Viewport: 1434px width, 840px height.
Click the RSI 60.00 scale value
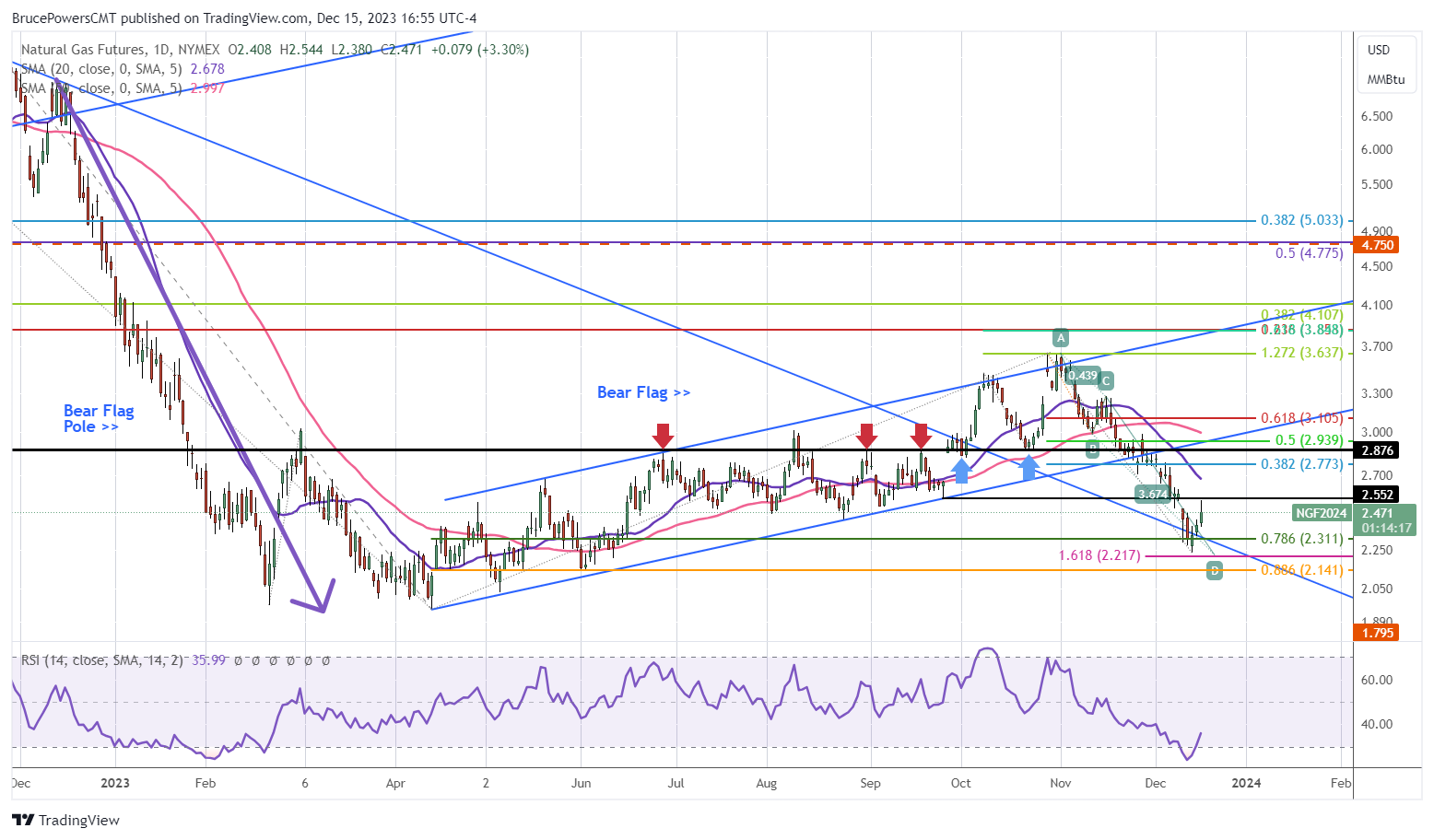click(1377, 680)
